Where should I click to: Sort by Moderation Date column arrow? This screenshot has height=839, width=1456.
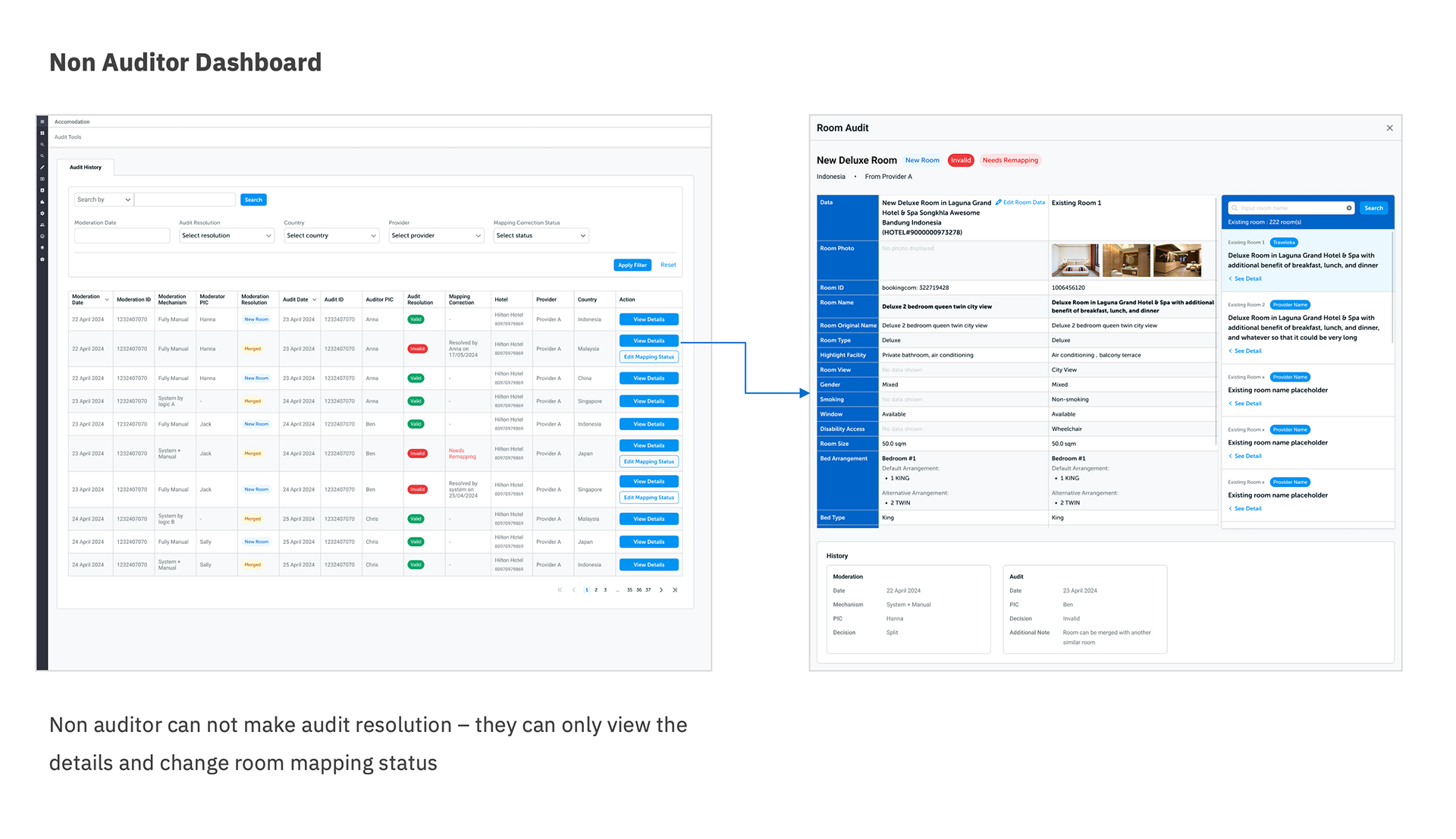[107, 300]
